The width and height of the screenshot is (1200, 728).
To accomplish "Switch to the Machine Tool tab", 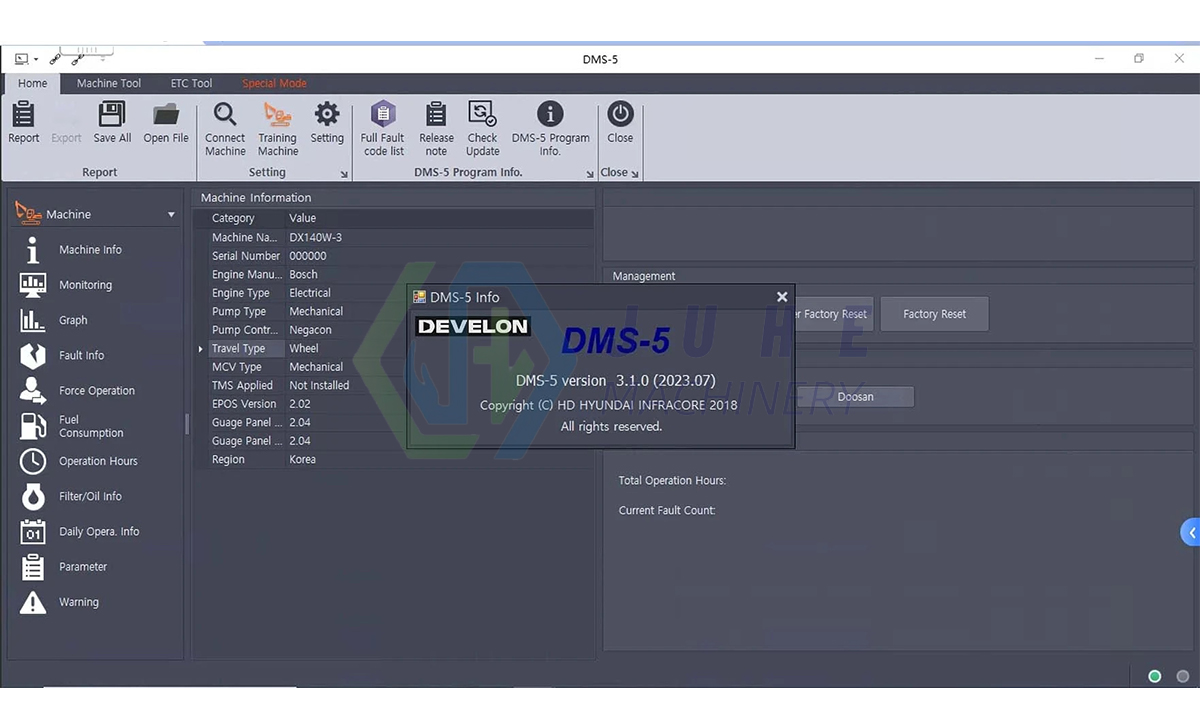I will [x=108, y=83].
